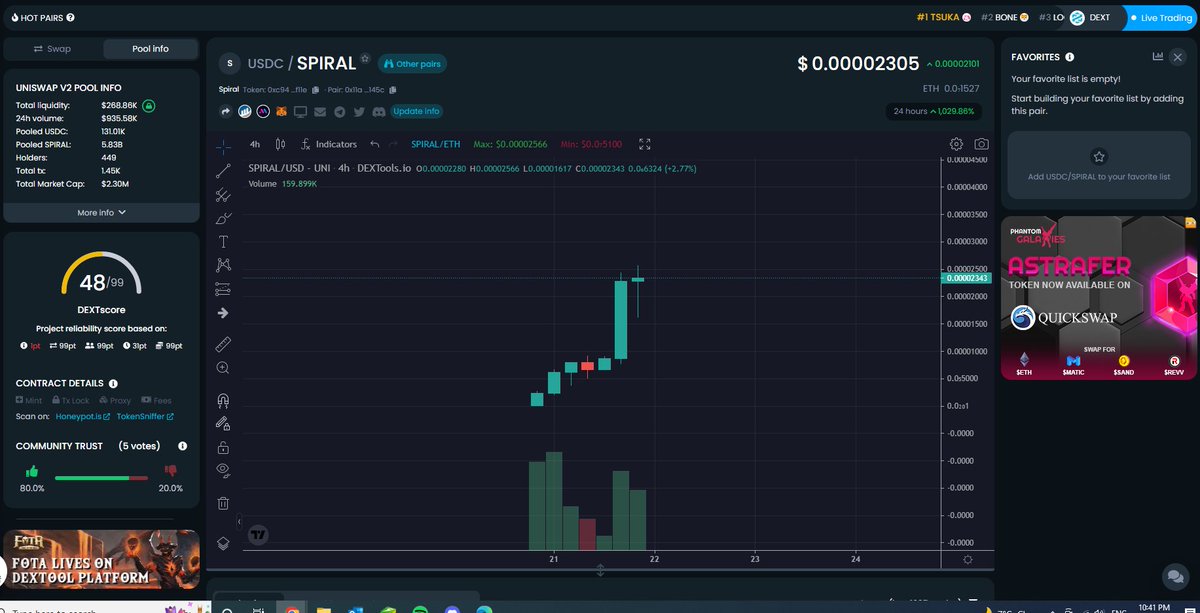Image resolution: width=1200 pixels, height=613 pixels.
Task: Collapse the drawing toolbar side arrow
Action: point(239,521)
